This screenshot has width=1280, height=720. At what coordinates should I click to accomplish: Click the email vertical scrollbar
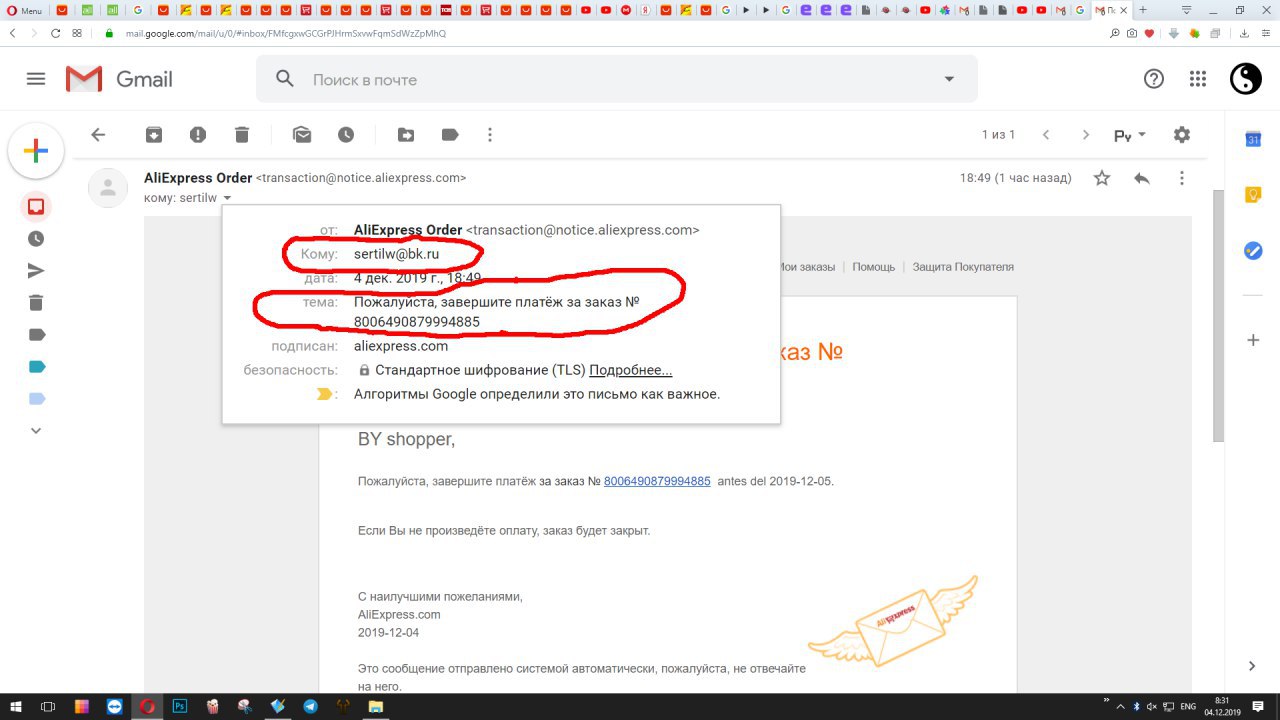pos(1218,315)
